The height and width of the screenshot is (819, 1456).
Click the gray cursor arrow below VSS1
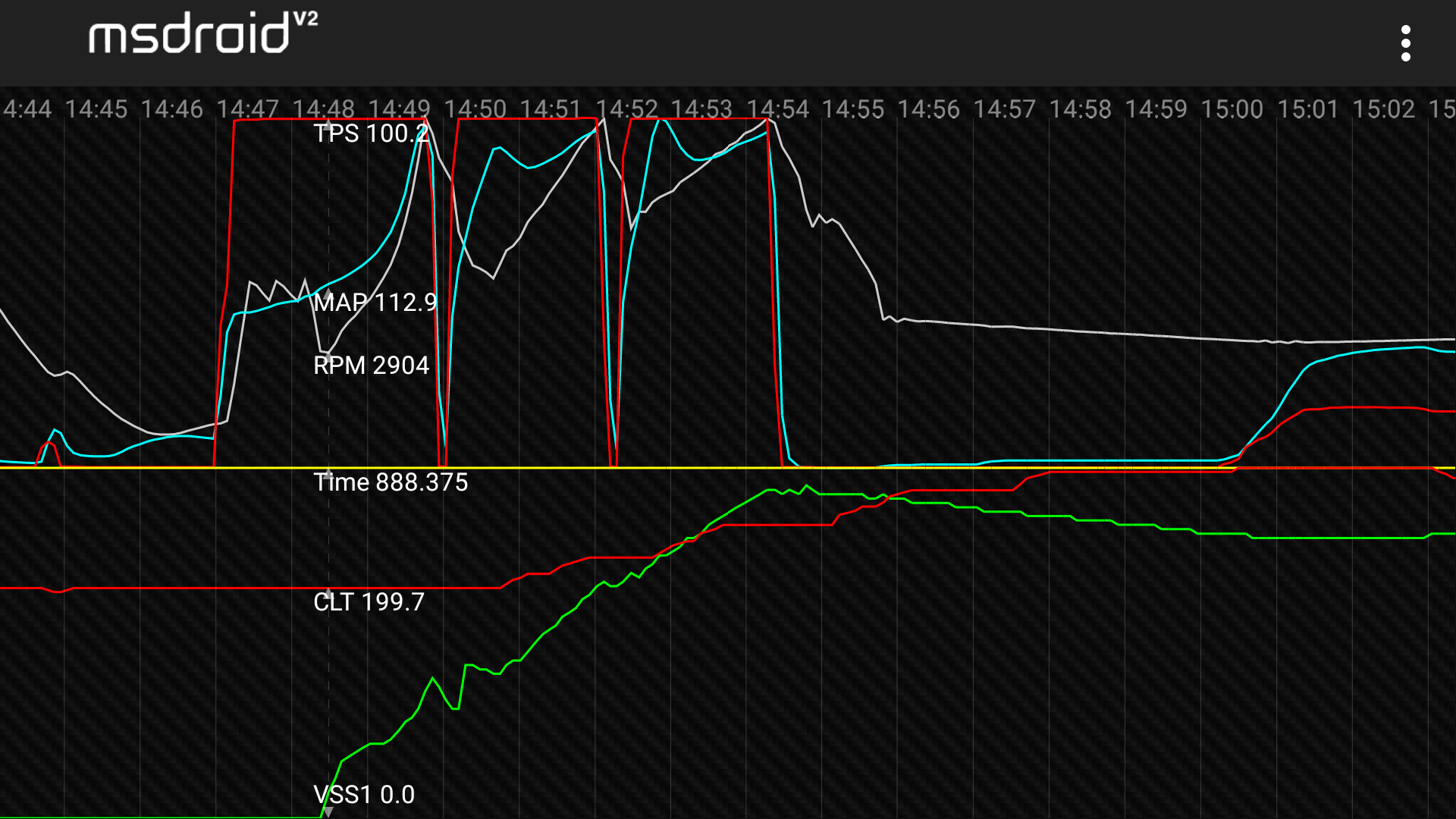(x=328, y=812)
